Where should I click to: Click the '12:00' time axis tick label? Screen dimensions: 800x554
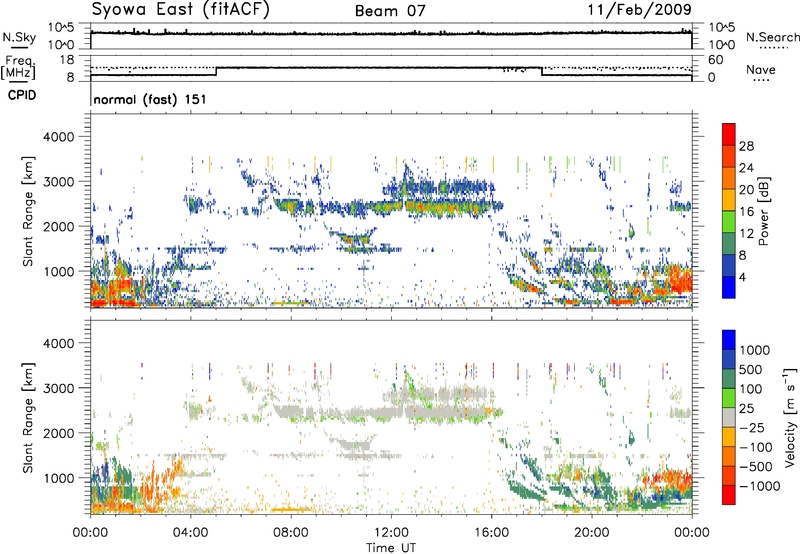point(391,533)
